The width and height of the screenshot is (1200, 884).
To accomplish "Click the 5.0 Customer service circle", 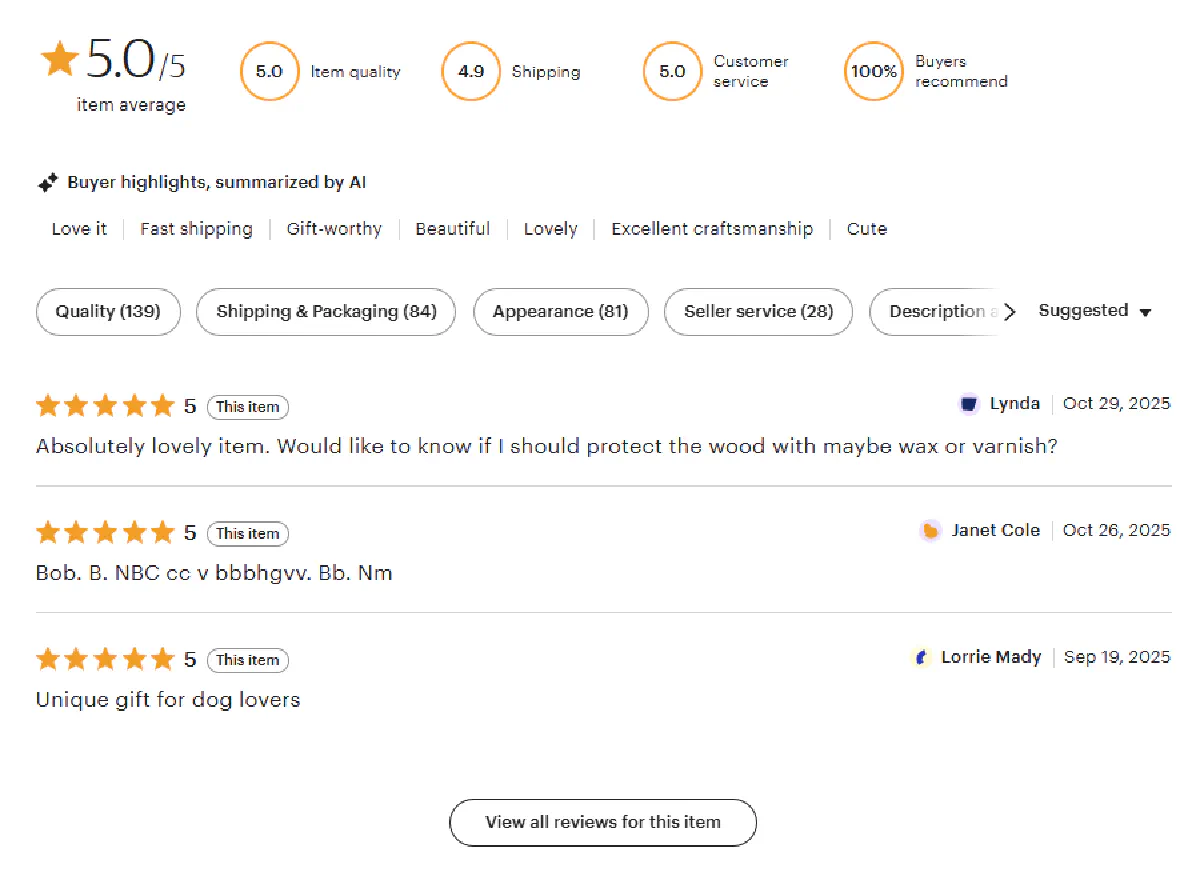I will coord(672,71).
